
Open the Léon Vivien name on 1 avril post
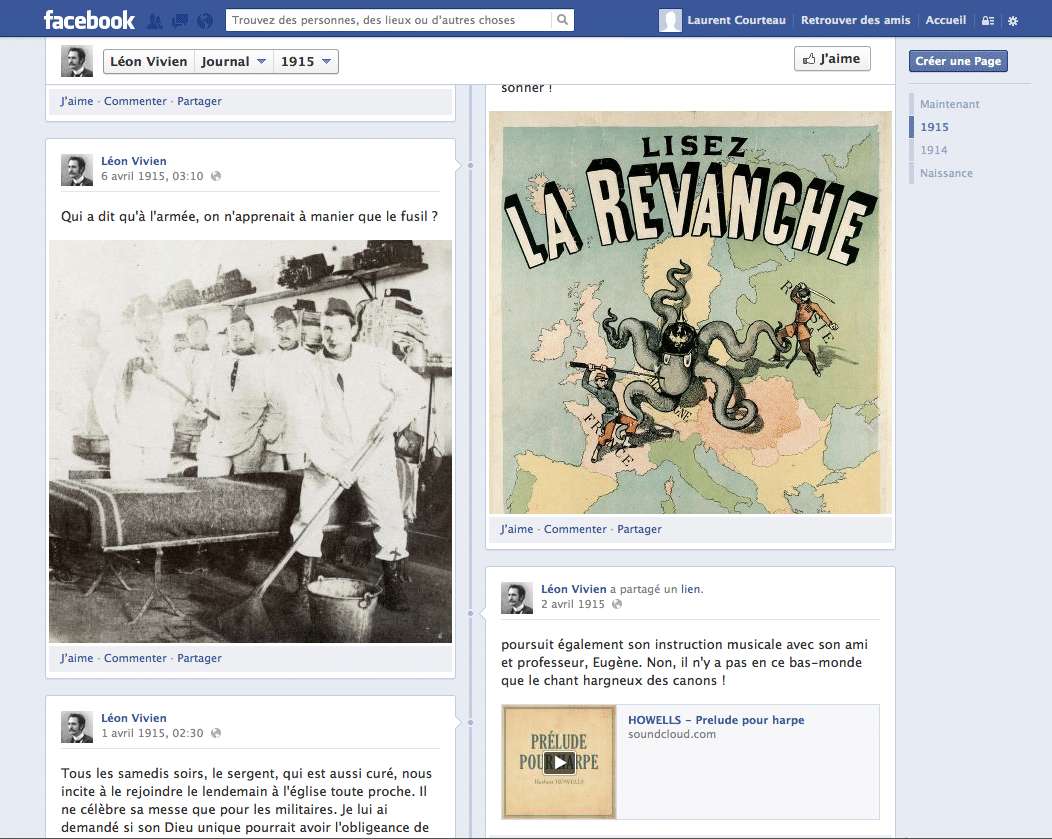134,718
